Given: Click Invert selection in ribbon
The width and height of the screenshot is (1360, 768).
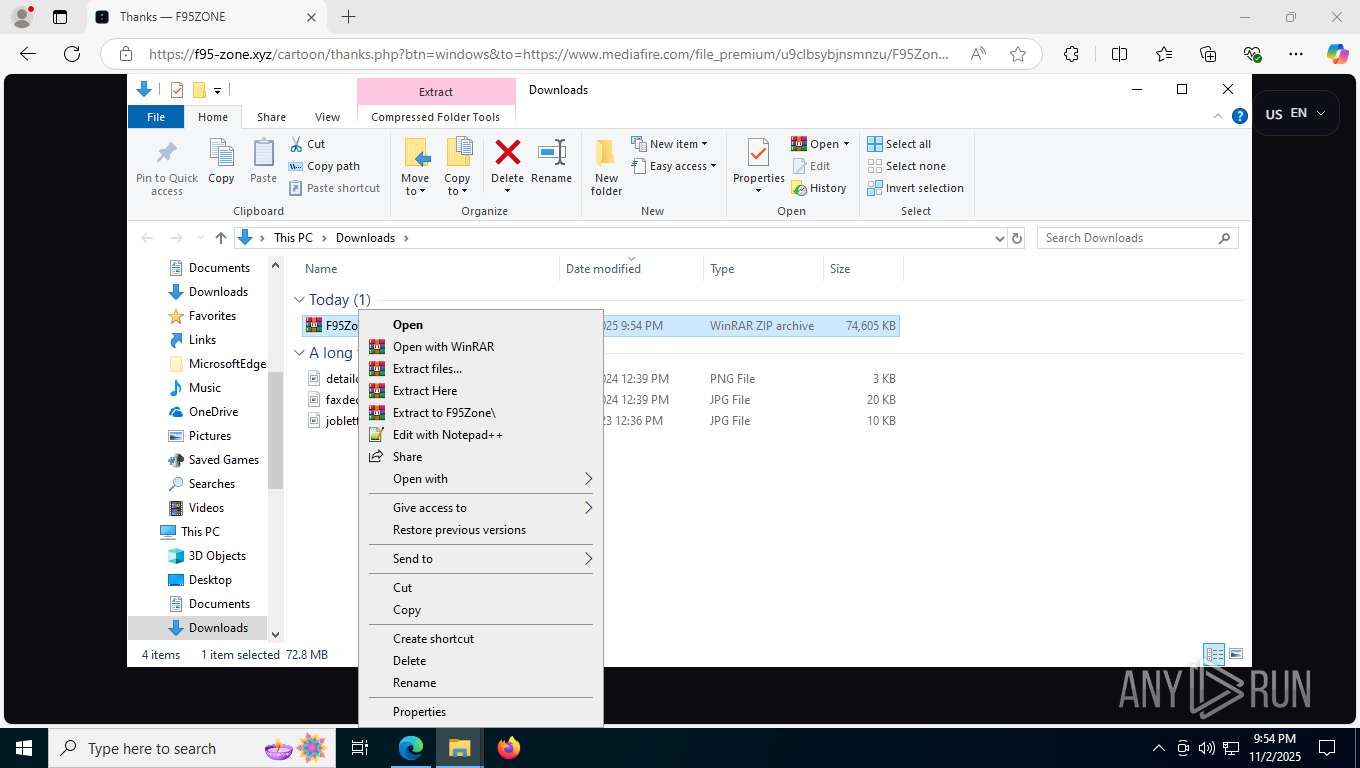Looking at the screenshot, I should coord(915,188).
